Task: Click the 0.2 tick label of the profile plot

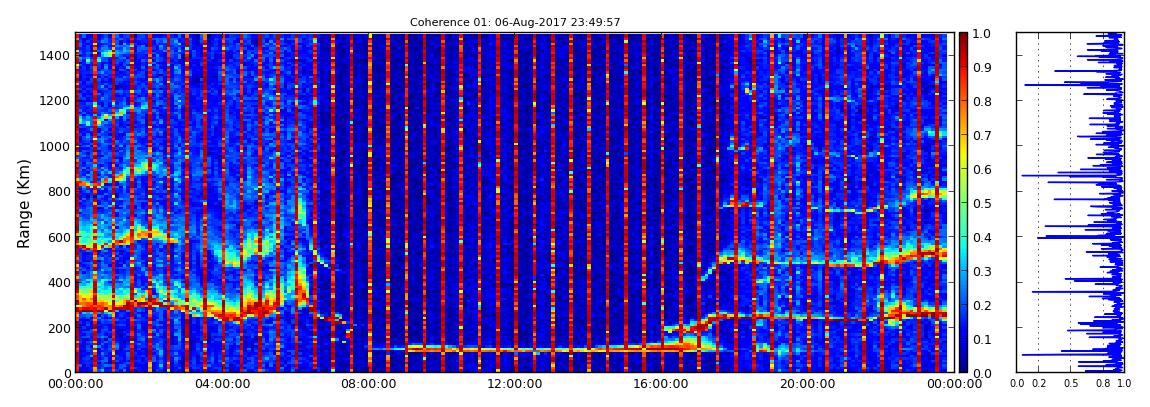Action: tap(1039, 384)
